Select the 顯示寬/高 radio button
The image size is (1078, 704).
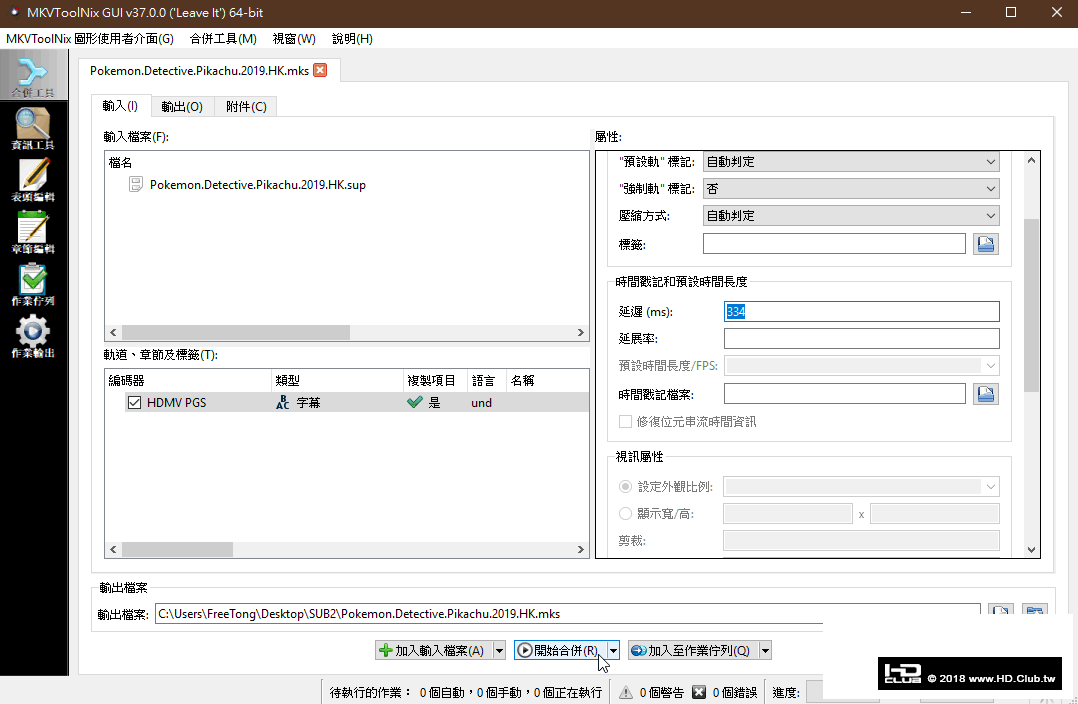point(625,514)
